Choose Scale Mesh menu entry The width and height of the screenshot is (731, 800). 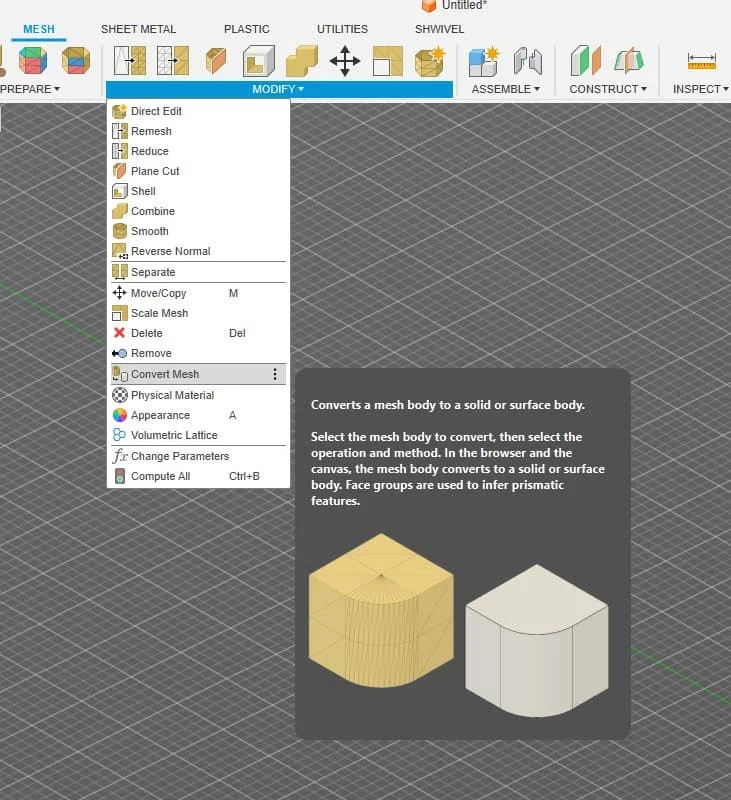coord(198,313)
